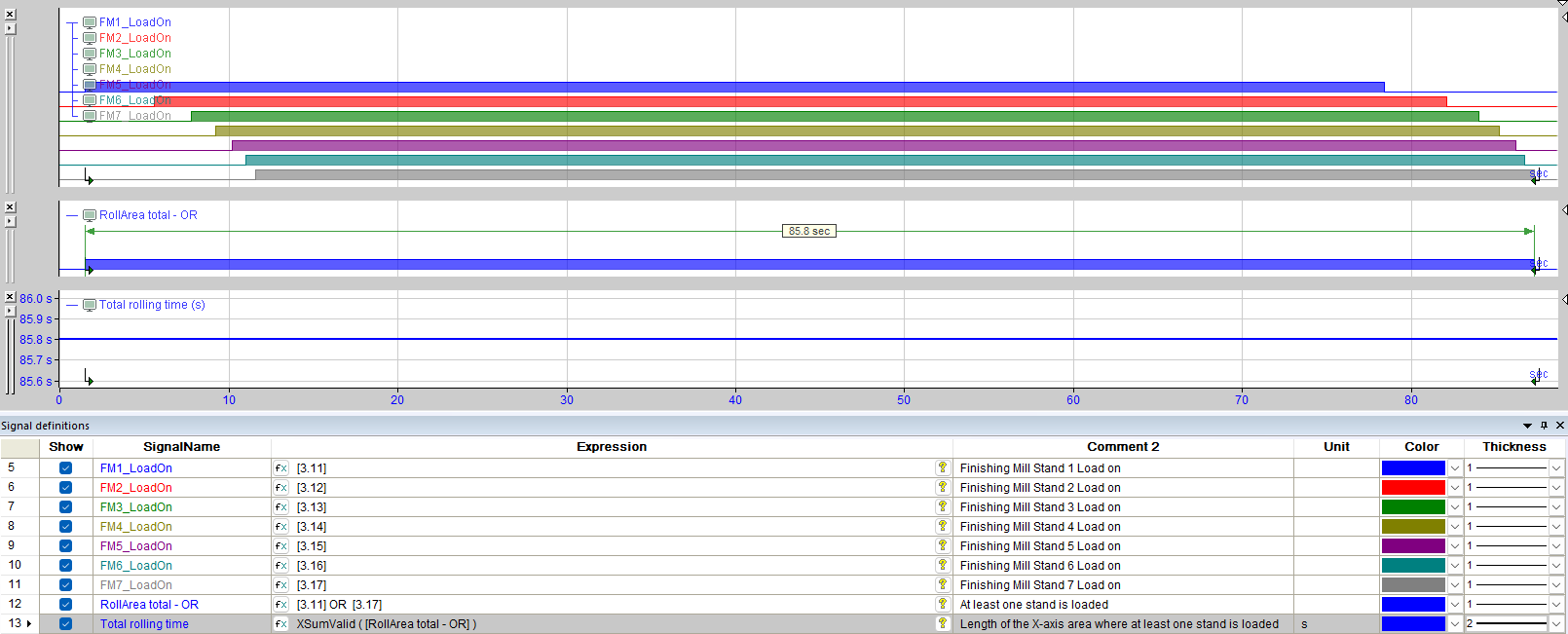Open expression builder fx for FM1_LoadOn
1568x634 pixels.
coord(280,468)
